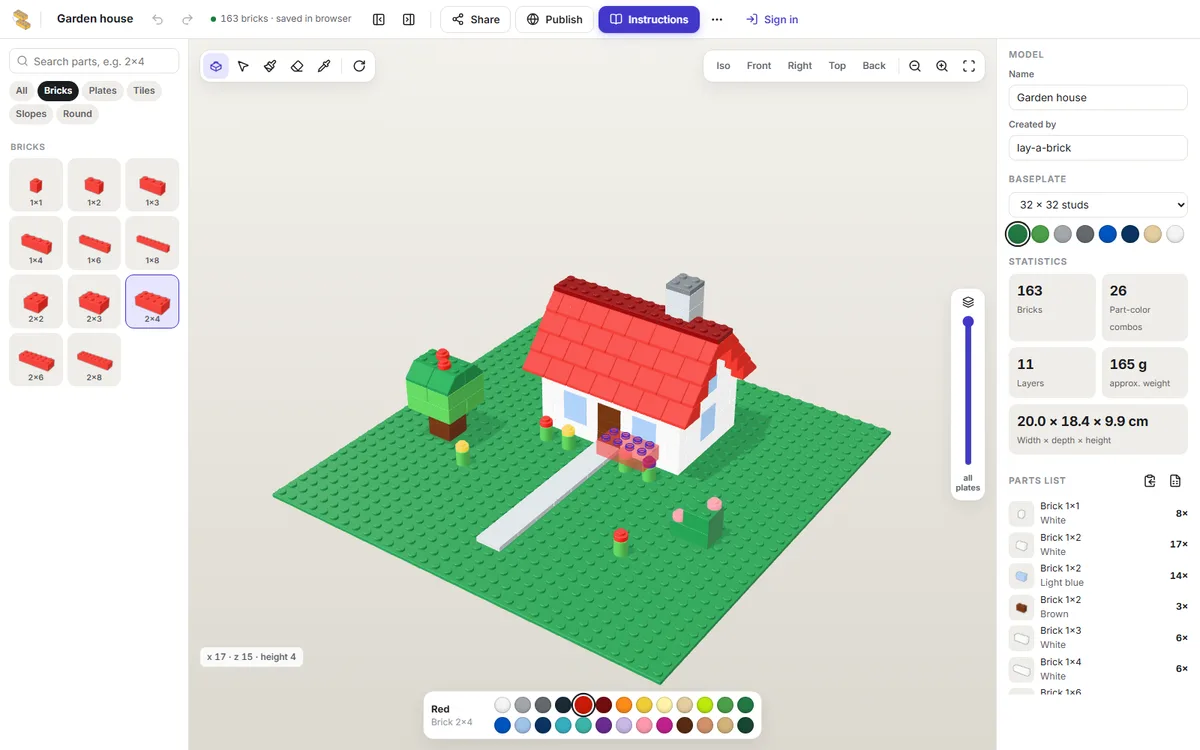
Task: Filter parts by Round
Action: (x=77, y=114)
